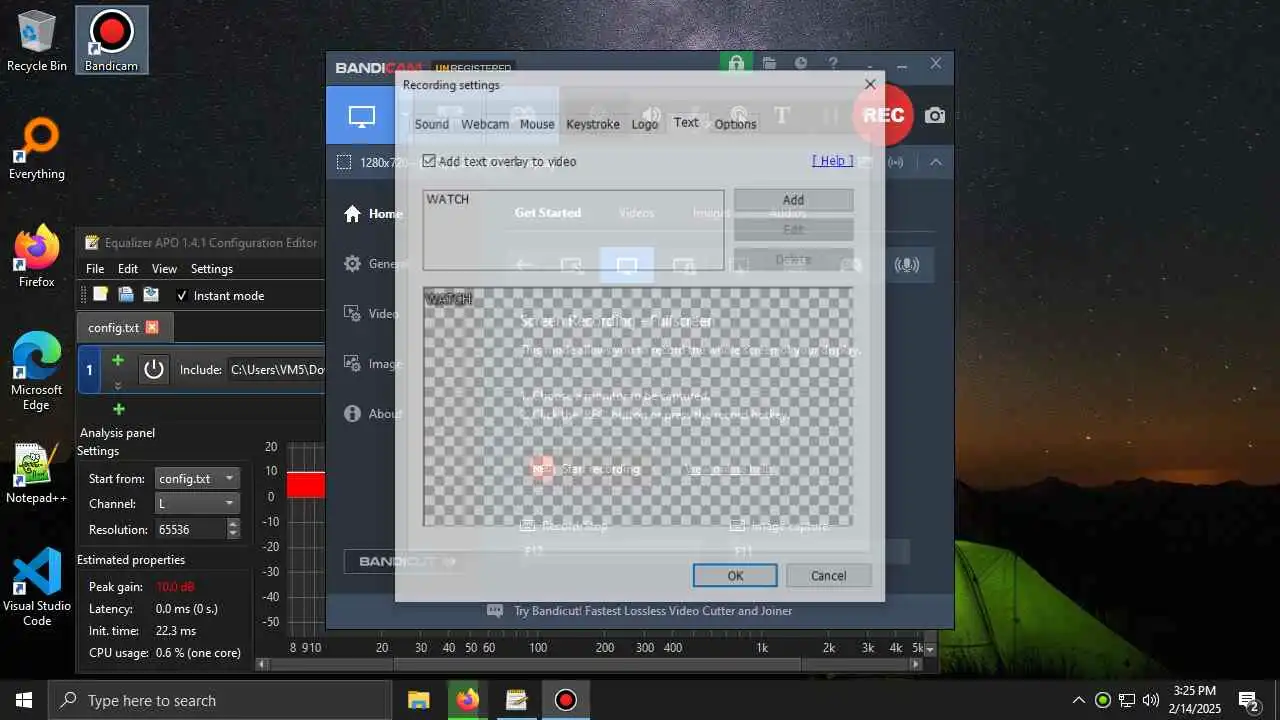1280x720 pixels.
Task: Click the Bandicam screenshot camera icon
Action: point(935,116)
